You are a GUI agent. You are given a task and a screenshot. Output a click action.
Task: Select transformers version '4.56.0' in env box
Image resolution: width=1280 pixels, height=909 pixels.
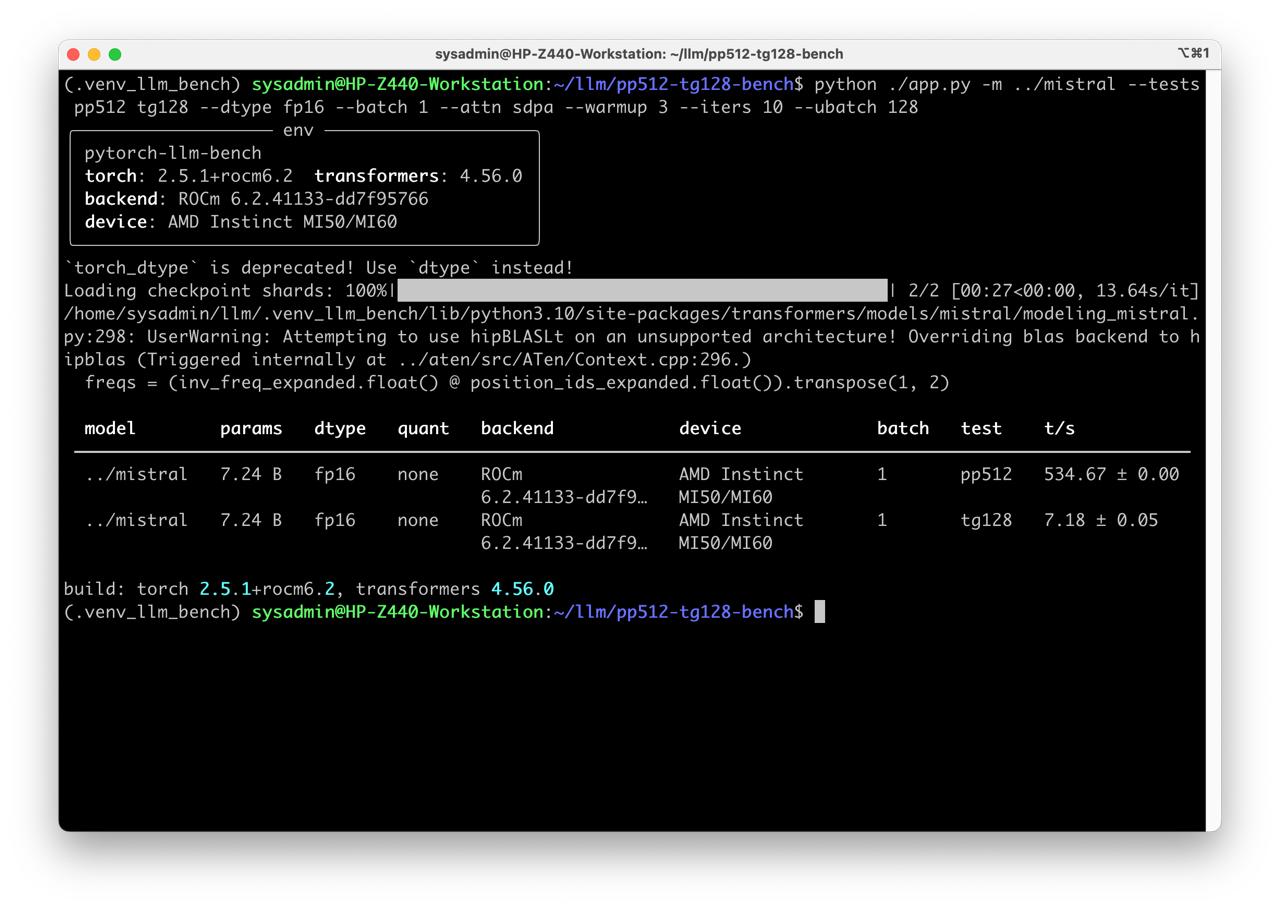[491, 176]
